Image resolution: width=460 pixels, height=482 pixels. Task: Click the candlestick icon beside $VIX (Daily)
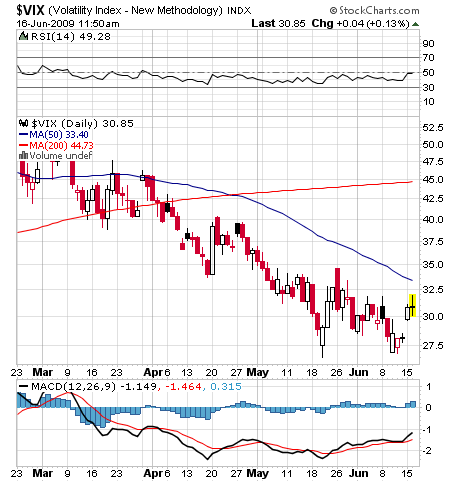pyautogui.click(x=23, y=123)
